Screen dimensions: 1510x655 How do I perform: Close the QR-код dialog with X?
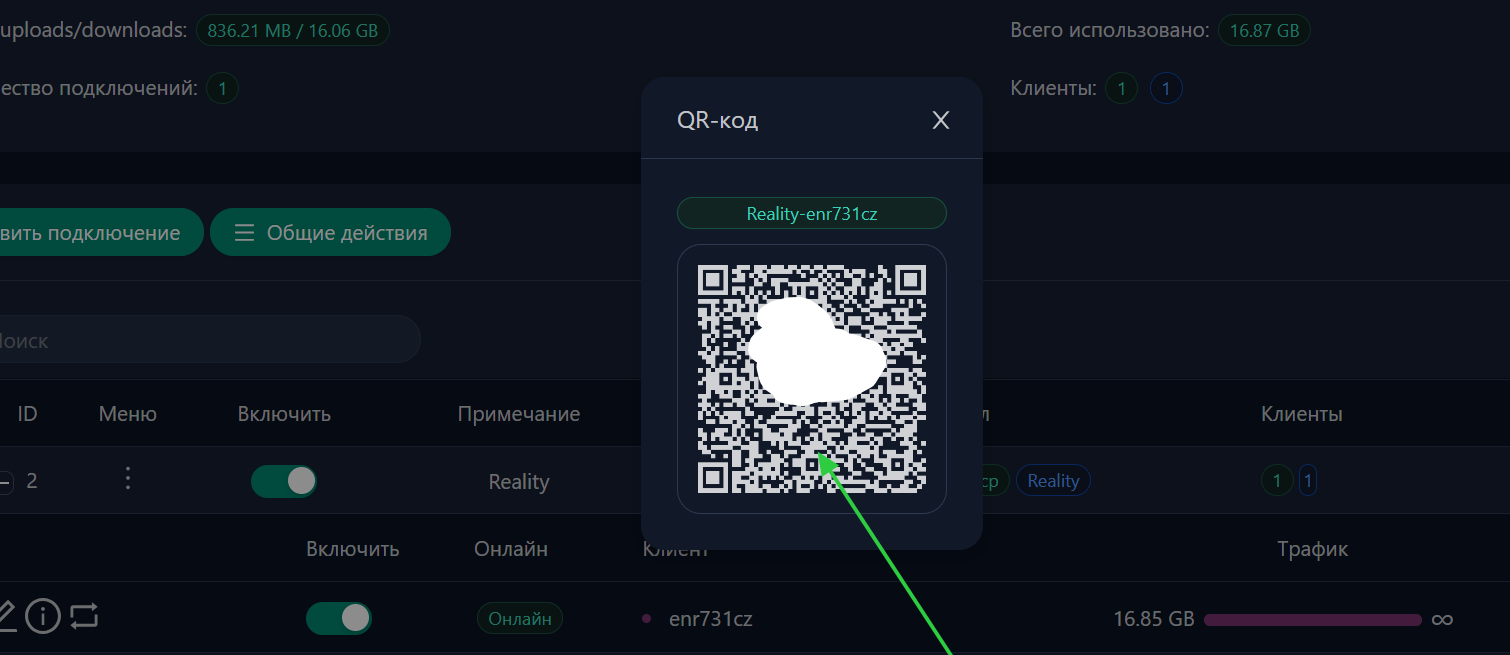940,121
